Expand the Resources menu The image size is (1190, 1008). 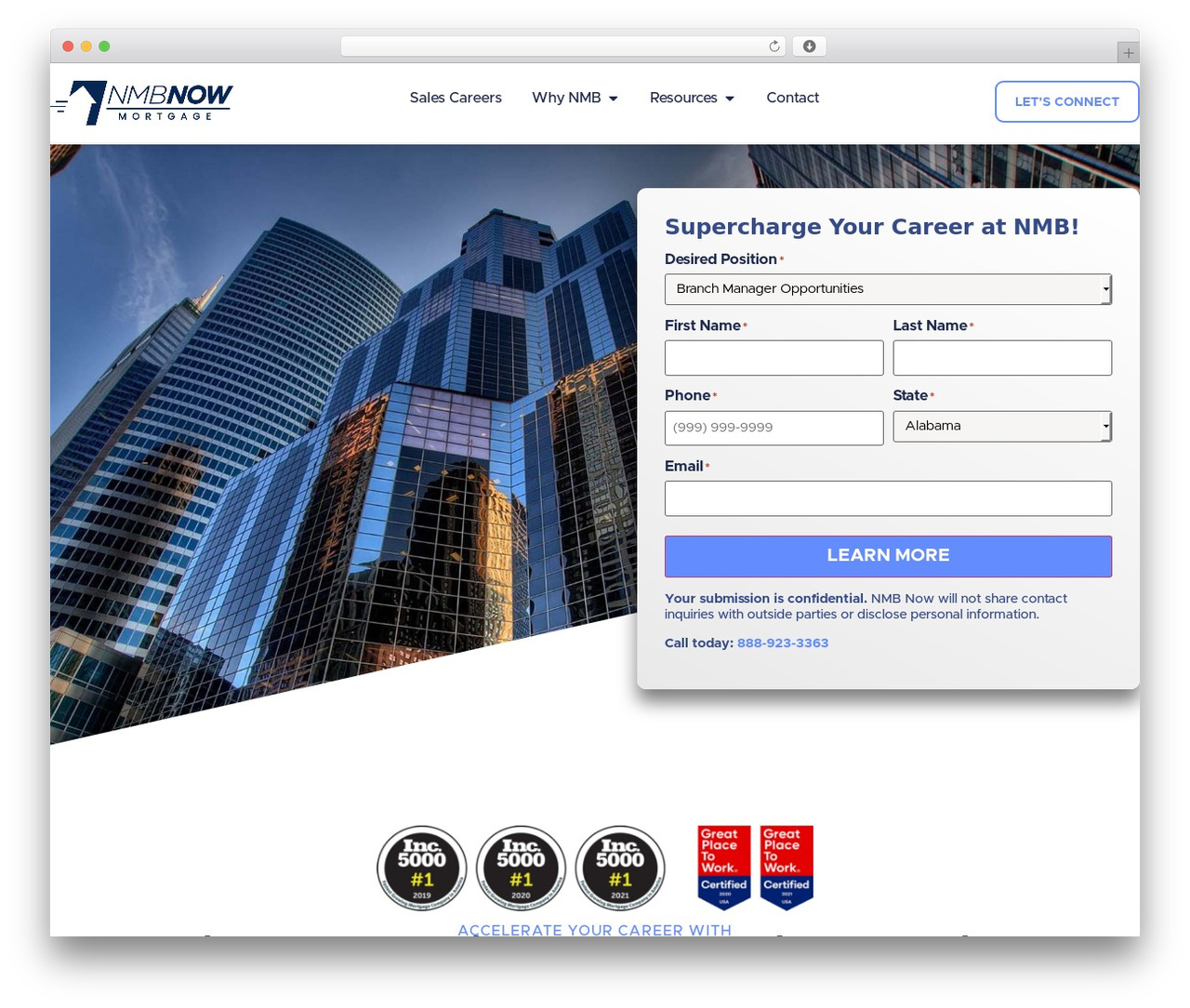[x=692, y=98]
